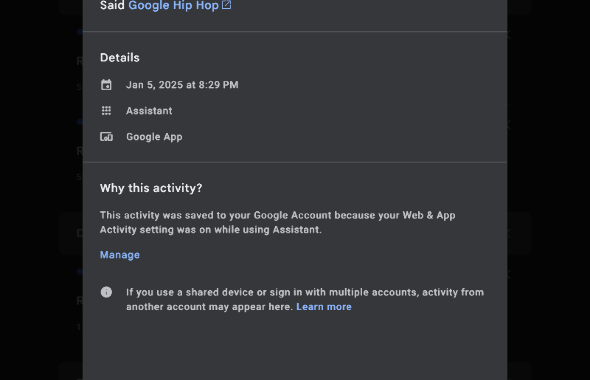The width and height of the screenshot is (590, 380).
Task: Click the Why this activity? heading
Action: click(x=151, y=188)
